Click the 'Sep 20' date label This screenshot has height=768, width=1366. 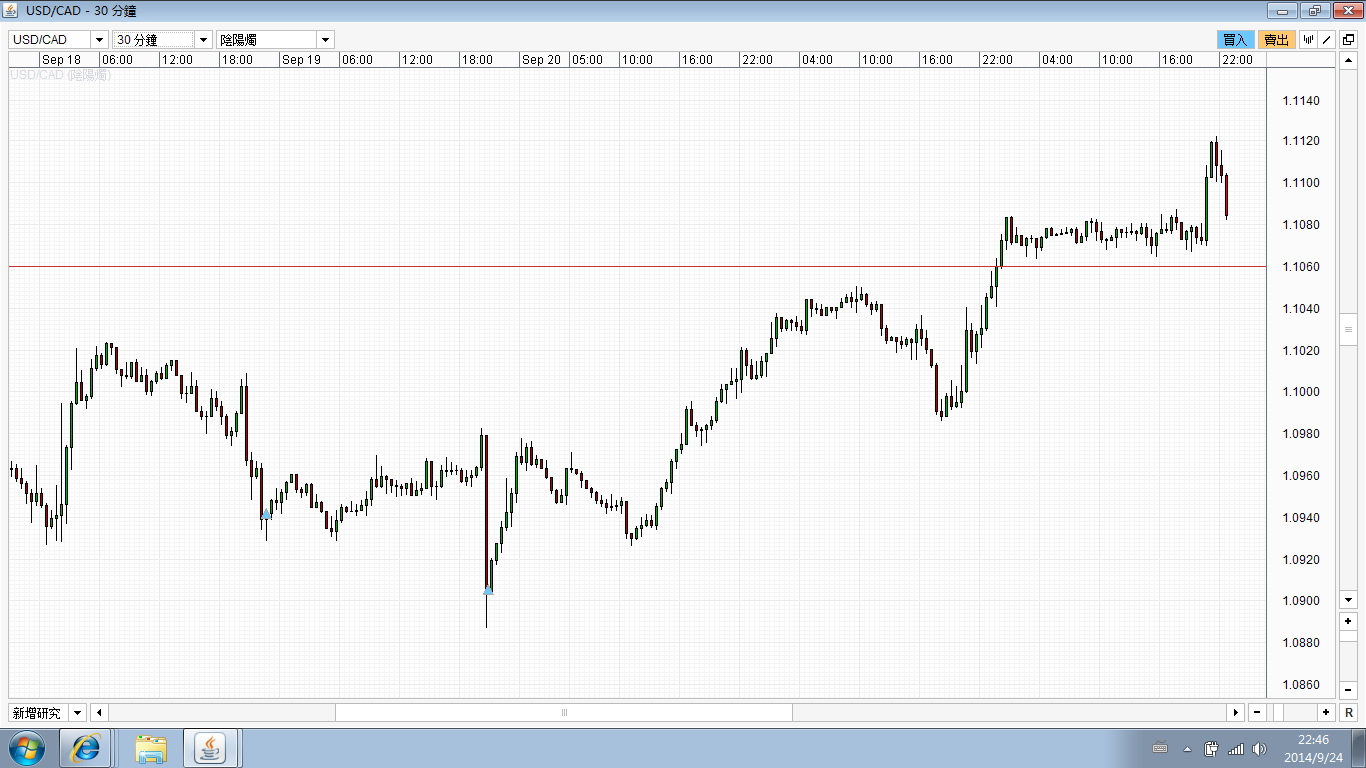click(x=541, y=60)
